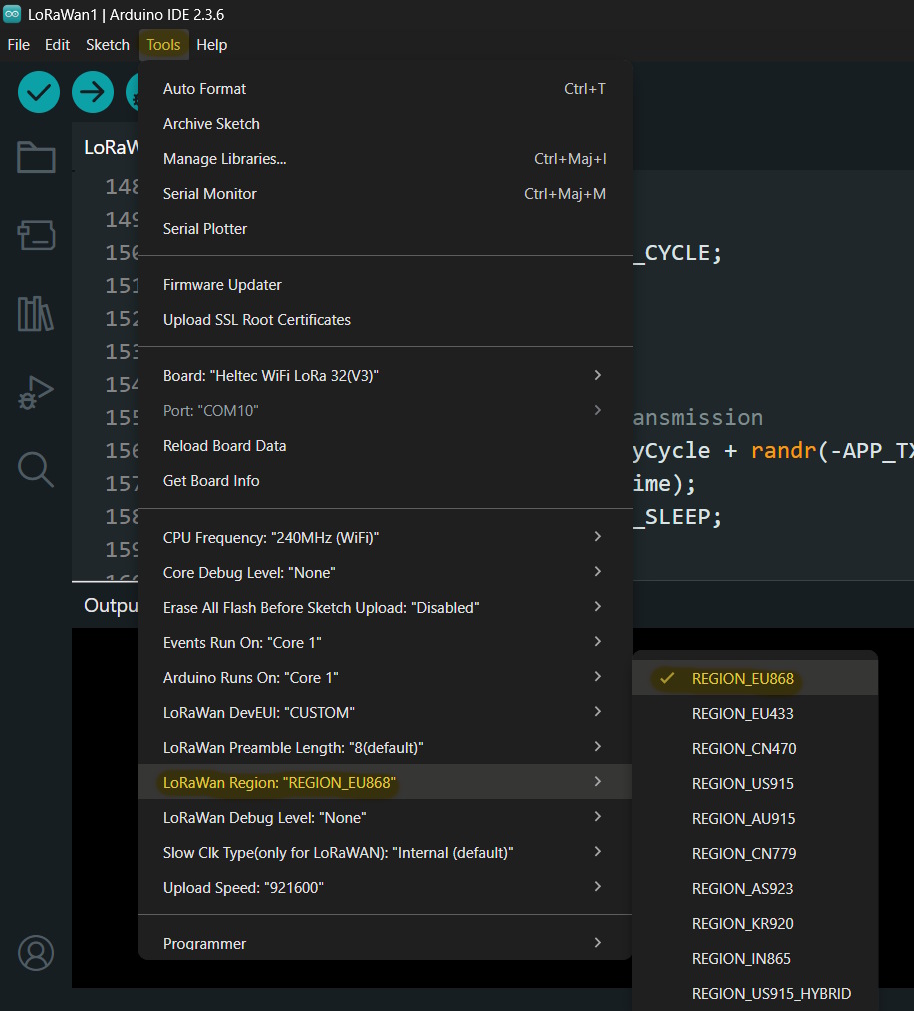Click the Upload arrow button
This screenshot has width=914, height=1011.
point(93,92)
